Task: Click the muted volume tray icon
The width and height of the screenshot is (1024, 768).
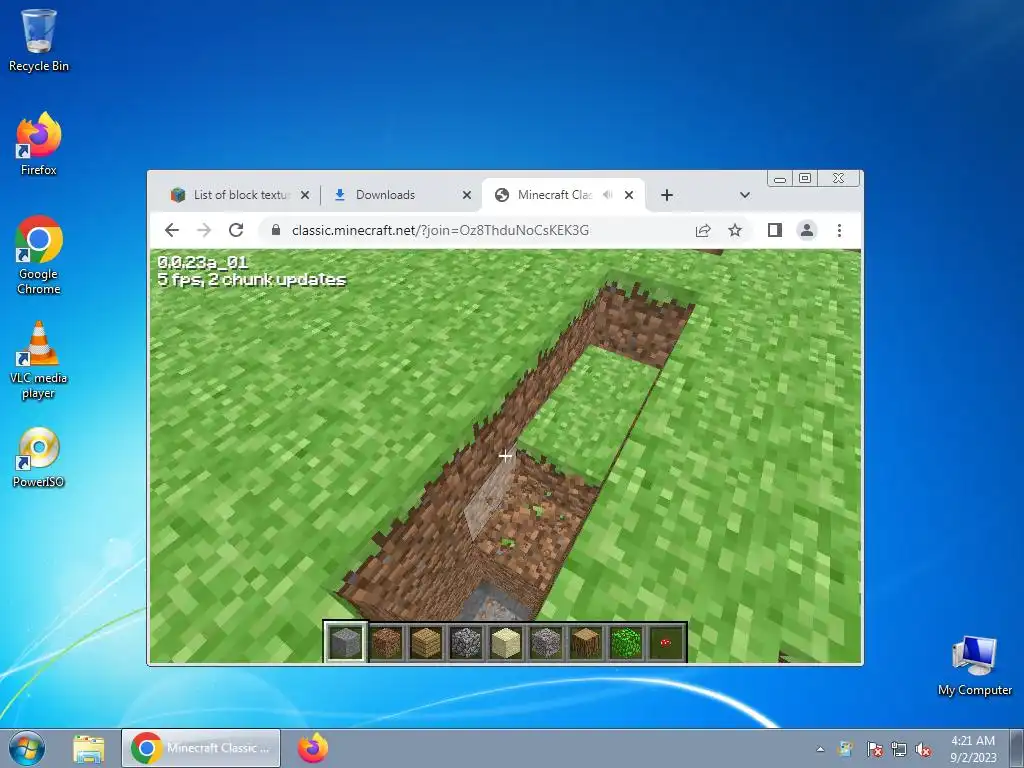Action: coord(923,749)
